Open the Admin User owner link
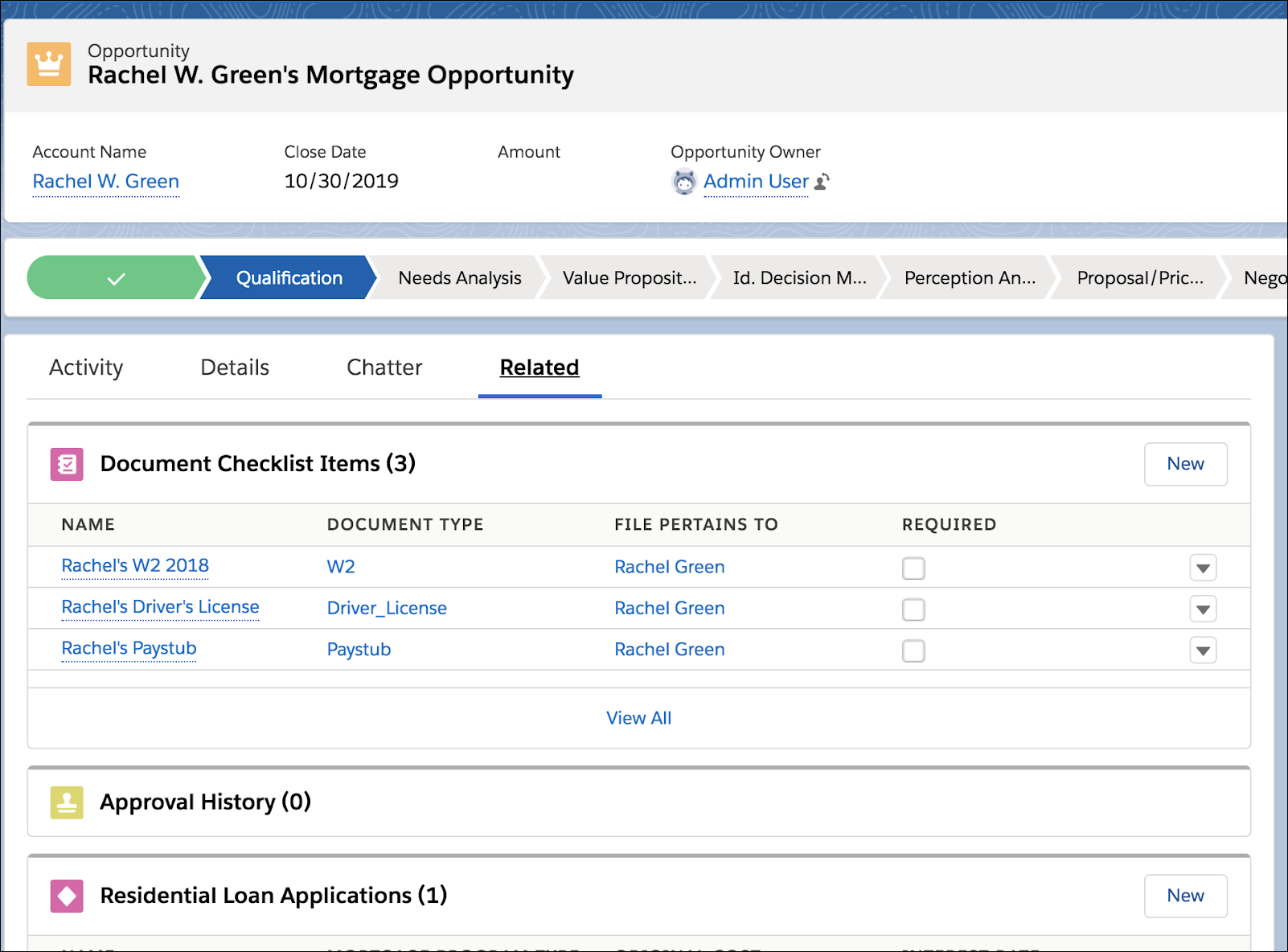This screenshot has height=952, width=1288. tap(756, 182)
